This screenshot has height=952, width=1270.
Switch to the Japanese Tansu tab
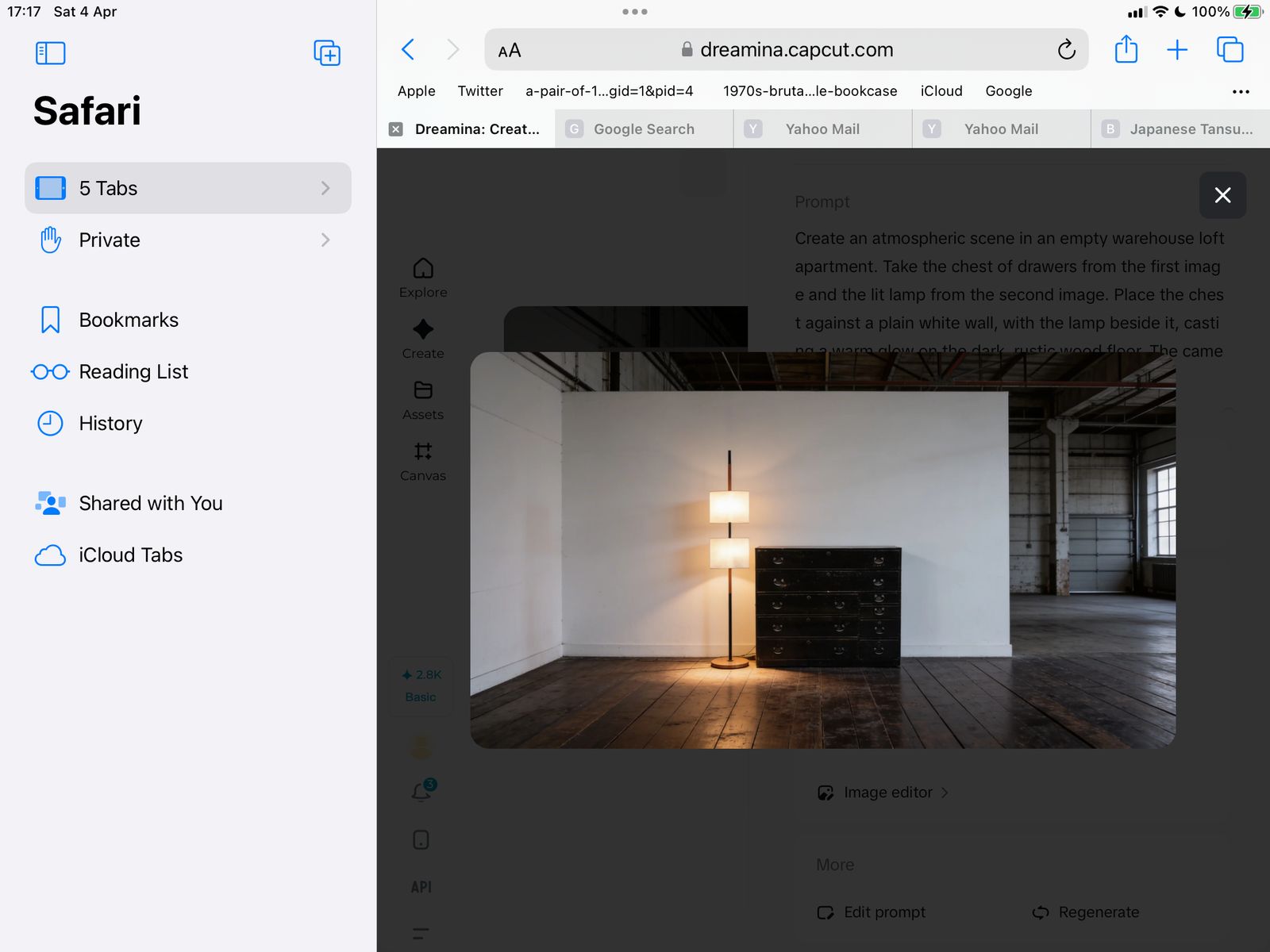point(1180,129)
